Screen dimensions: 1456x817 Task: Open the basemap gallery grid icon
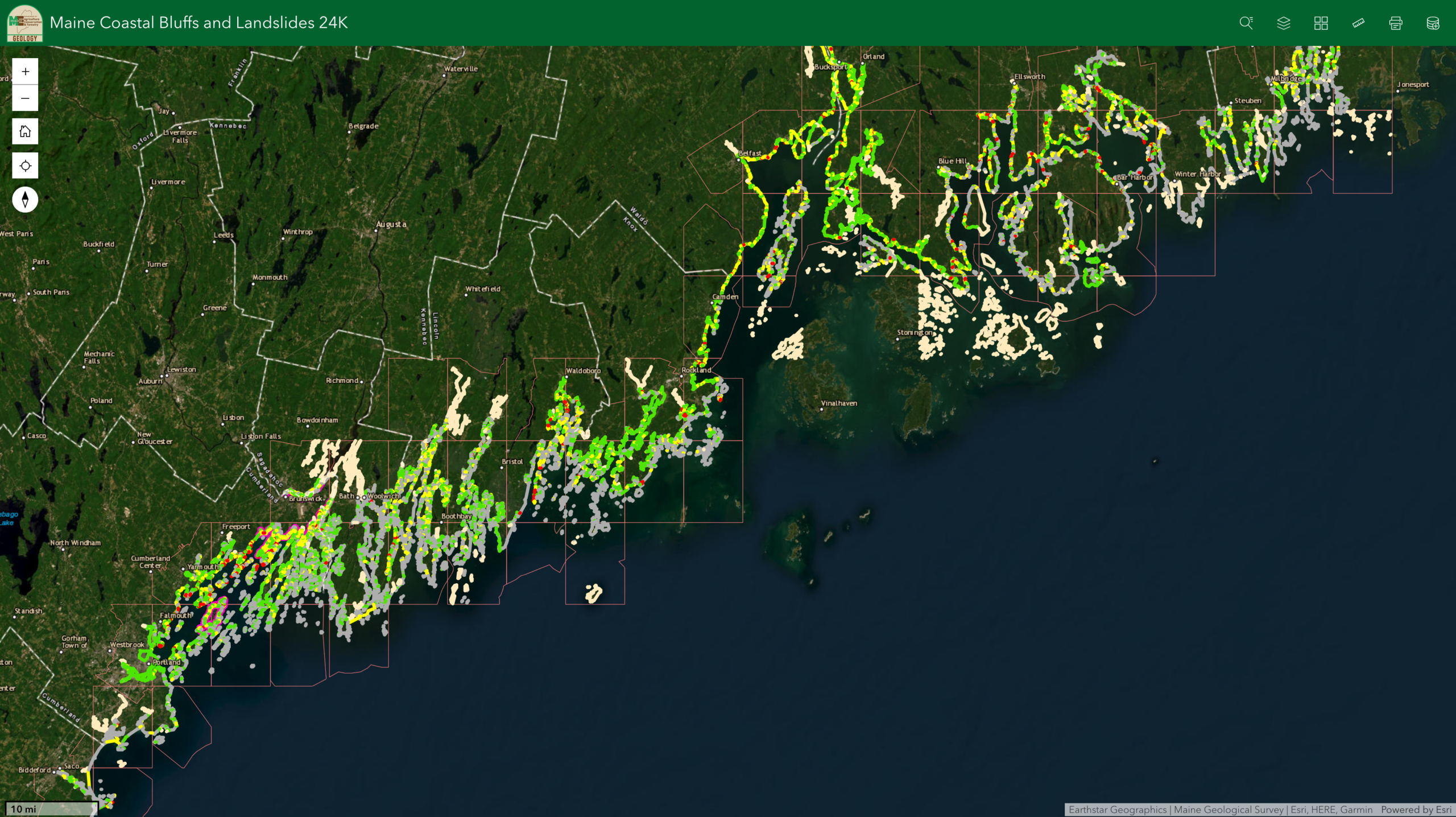(1321, 23)
